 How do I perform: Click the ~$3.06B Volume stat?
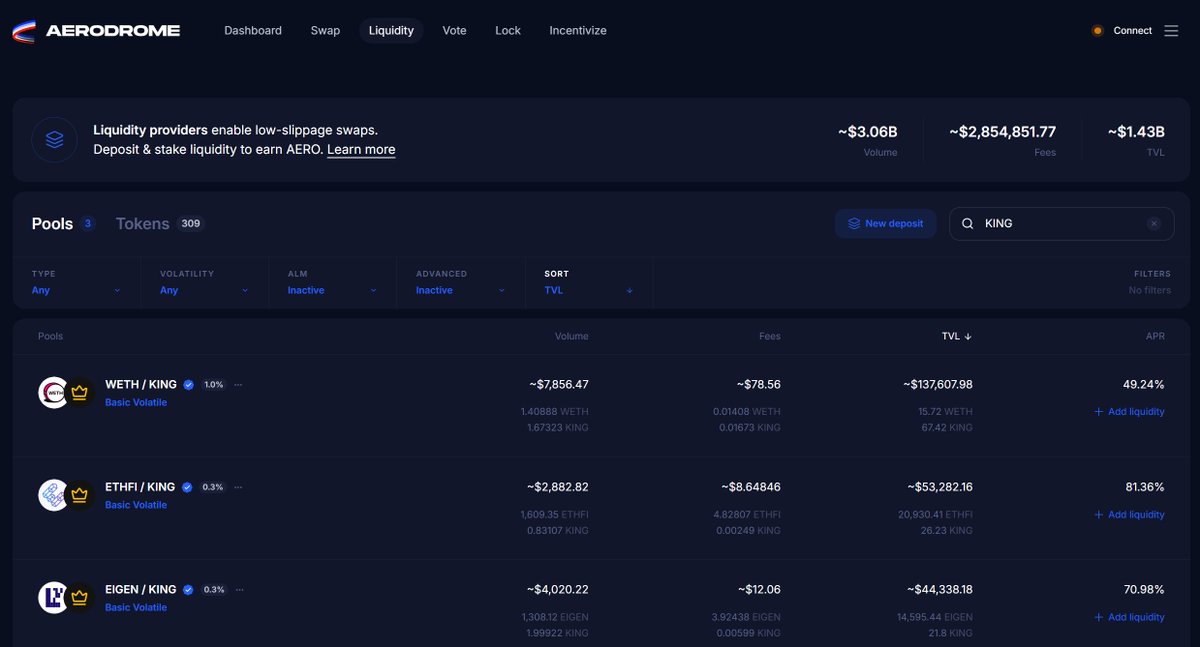coord(867,132)
